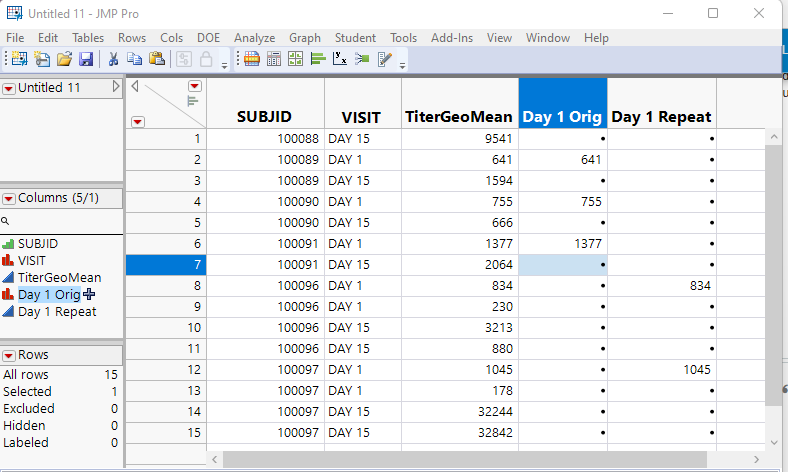Click the four-panel grid toolbar icon
This screenshot has width=788, height=472.
[296, 59]
